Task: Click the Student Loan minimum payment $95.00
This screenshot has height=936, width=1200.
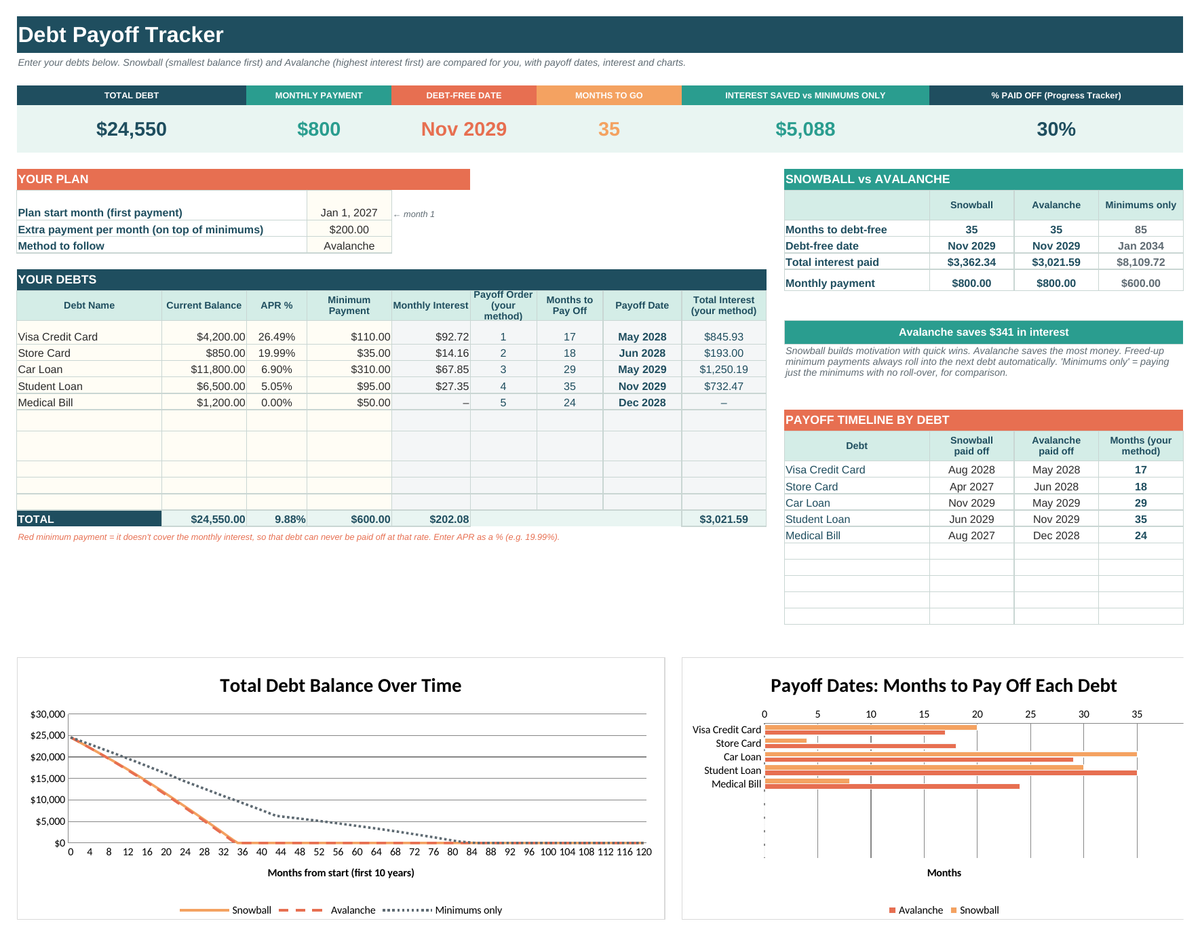Action: tap(349, 386)
